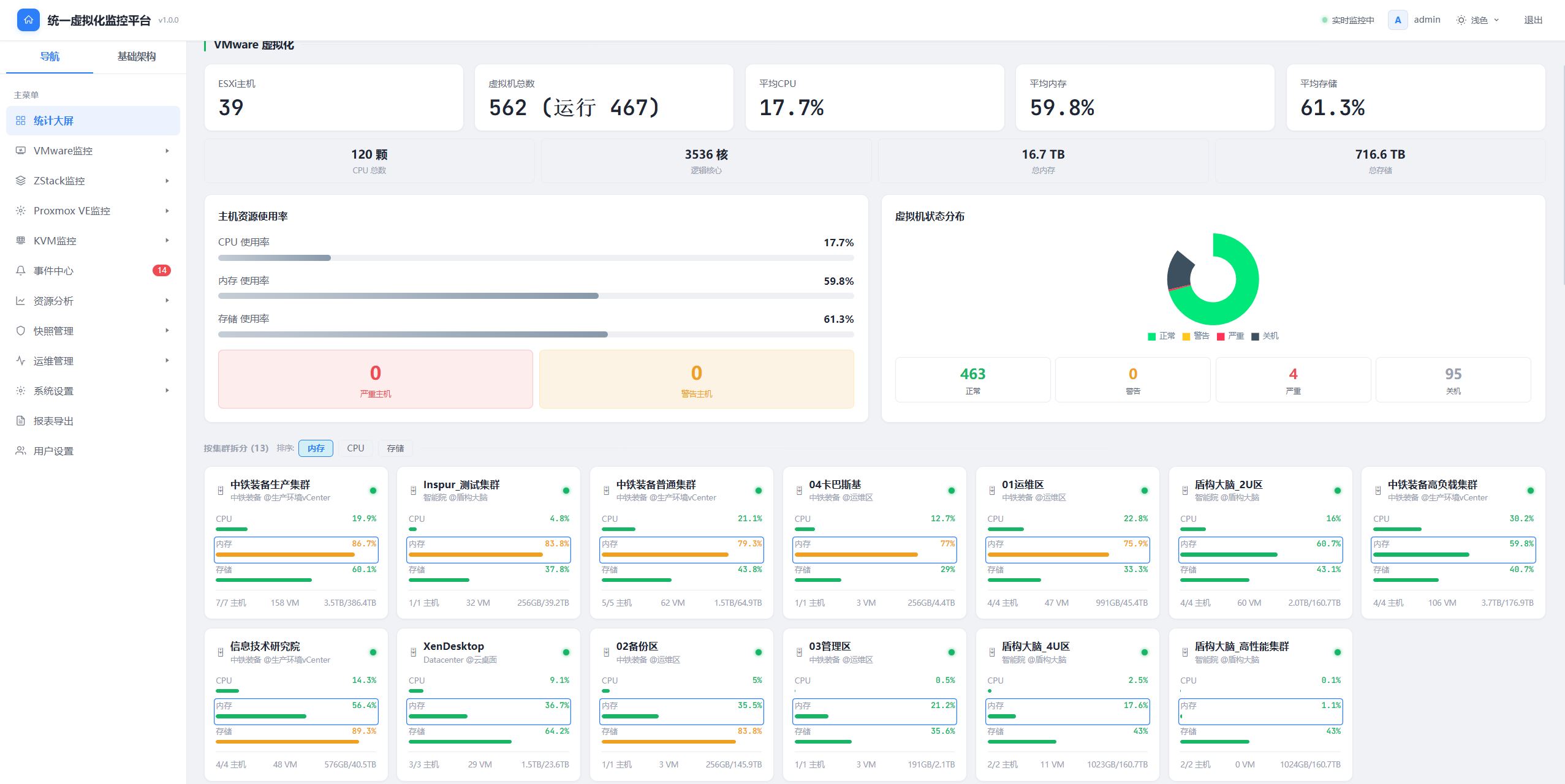This screenshot has height=784, width=1565.
Task: Toggle the 关机 legend color swatch
Action: click(x=1255, y=336)
